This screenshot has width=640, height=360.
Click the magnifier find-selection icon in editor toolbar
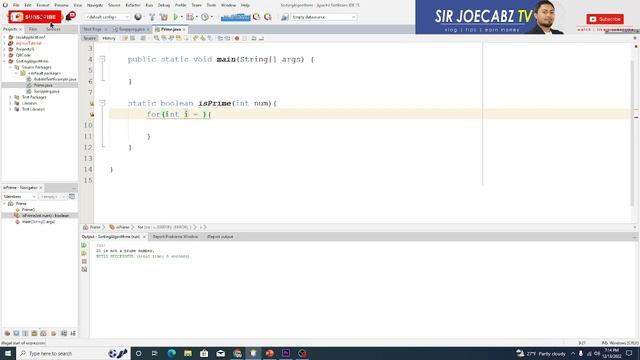pos(156,38)
